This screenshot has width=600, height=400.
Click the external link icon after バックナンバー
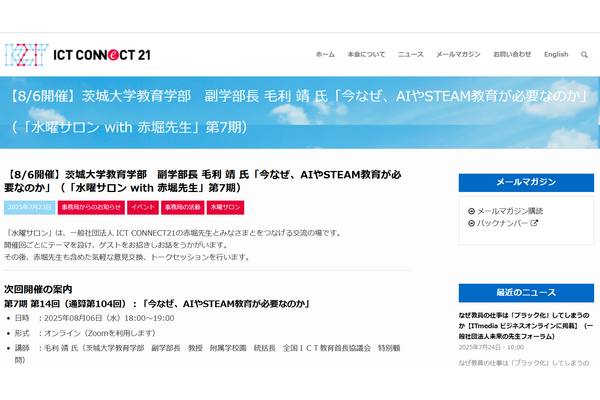click(x=534, y=223)
